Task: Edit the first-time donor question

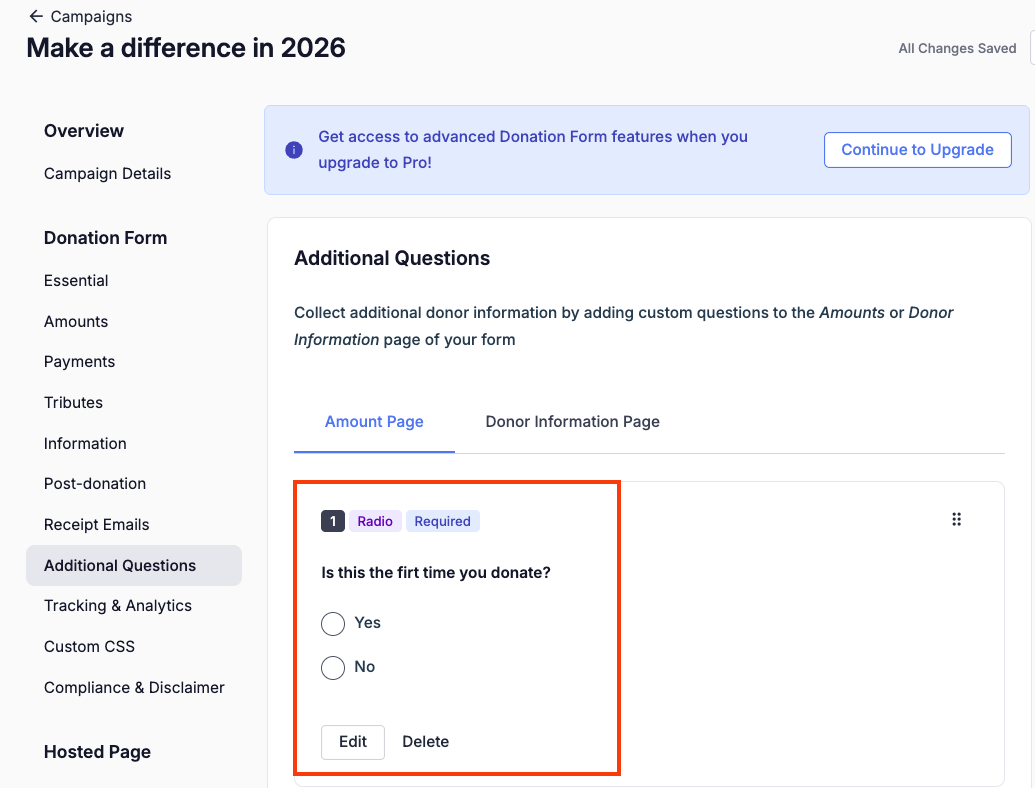Action: 353,742
